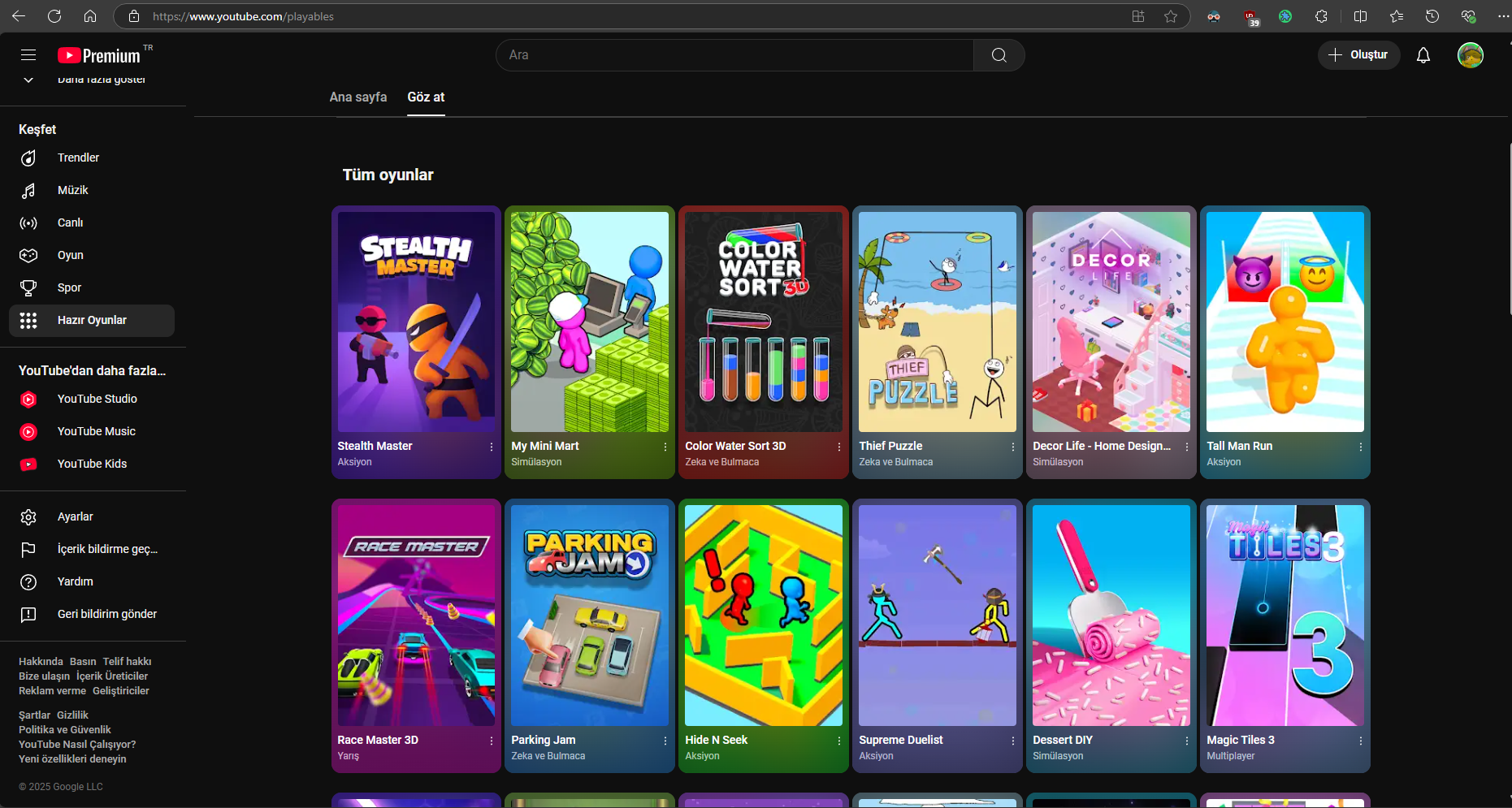Select the Göz at tab
Screen dimensions: 1512x808
click(426, 97)
